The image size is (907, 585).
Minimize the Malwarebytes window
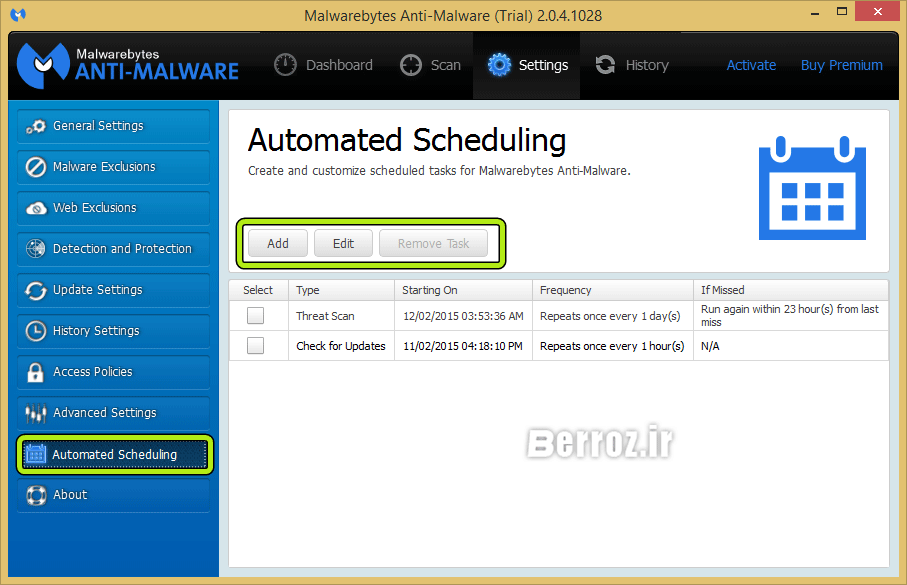click(x=815, y=12)
